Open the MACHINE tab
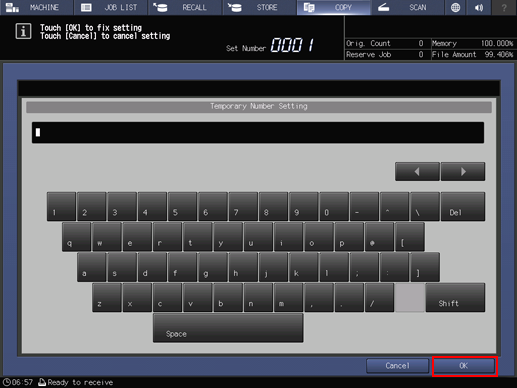Viewport: 517px width, 388px height. pos(36,7)
